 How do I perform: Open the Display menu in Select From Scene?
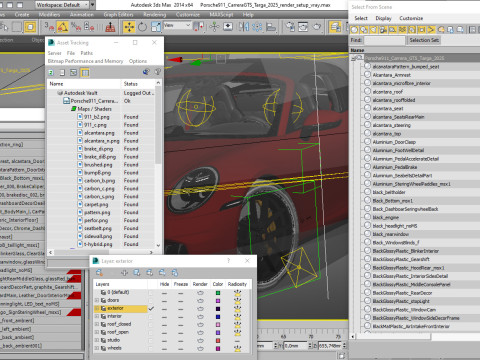click(x=383, y=18)
